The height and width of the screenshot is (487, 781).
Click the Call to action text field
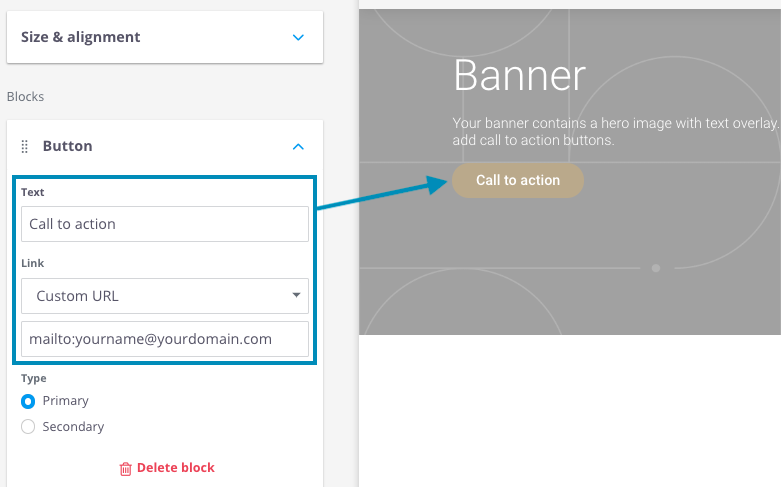[x=165, y=224]
